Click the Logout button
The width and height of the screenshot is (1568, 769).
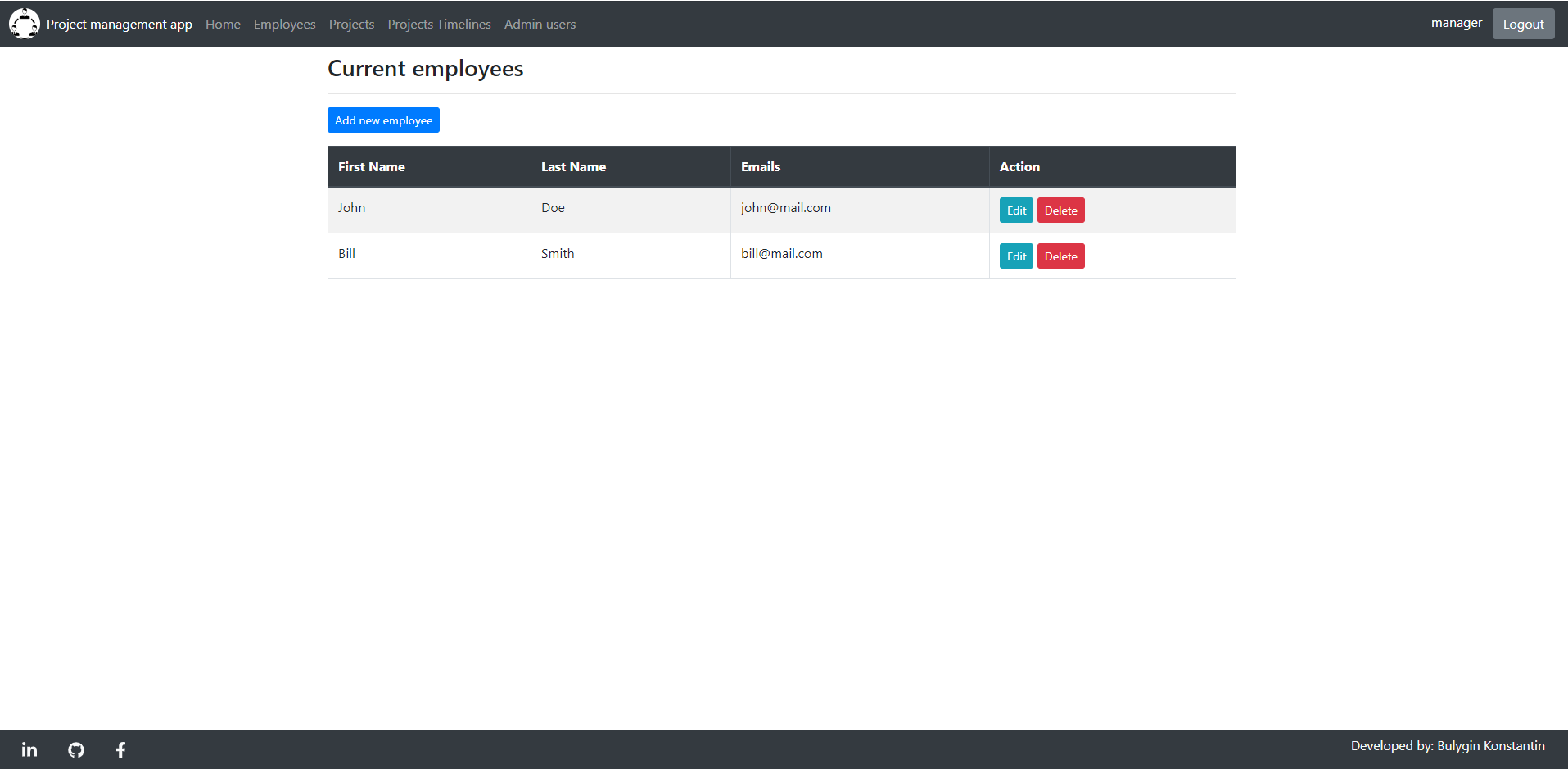click(x=1522, y=23)
